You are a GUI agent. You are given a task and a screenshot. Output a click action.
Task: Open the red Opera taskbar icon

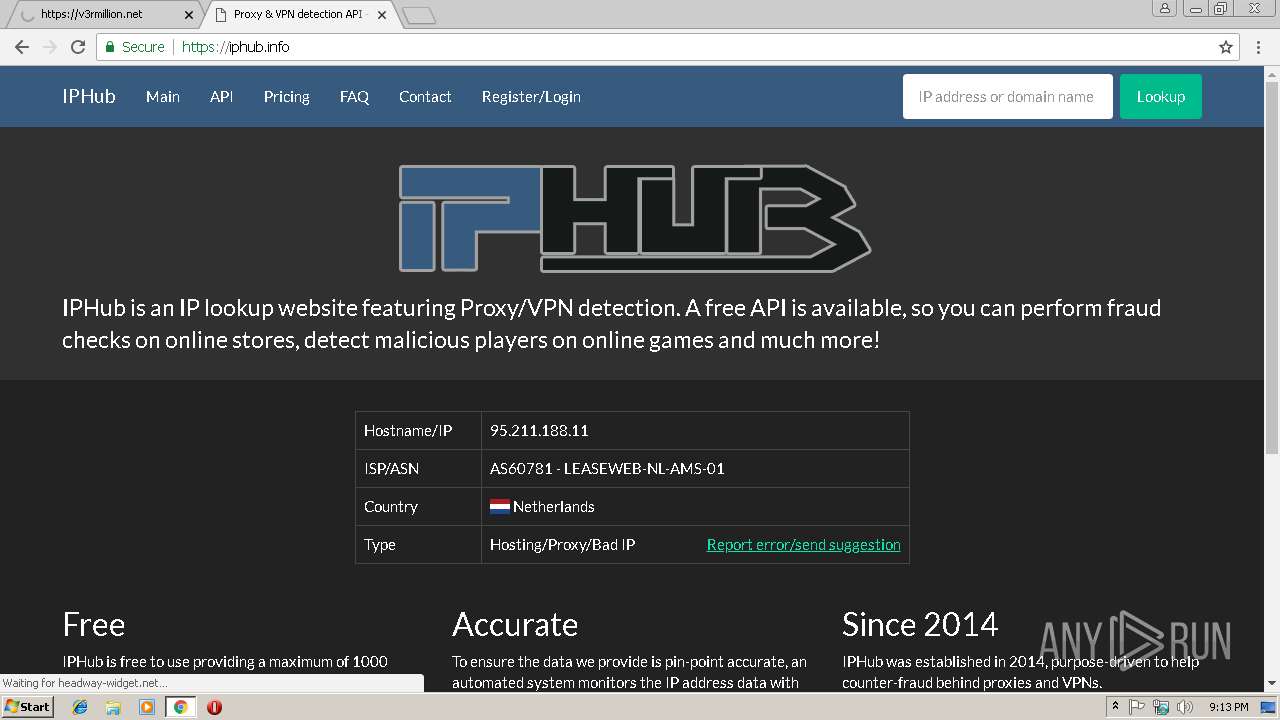coord(214,707)
